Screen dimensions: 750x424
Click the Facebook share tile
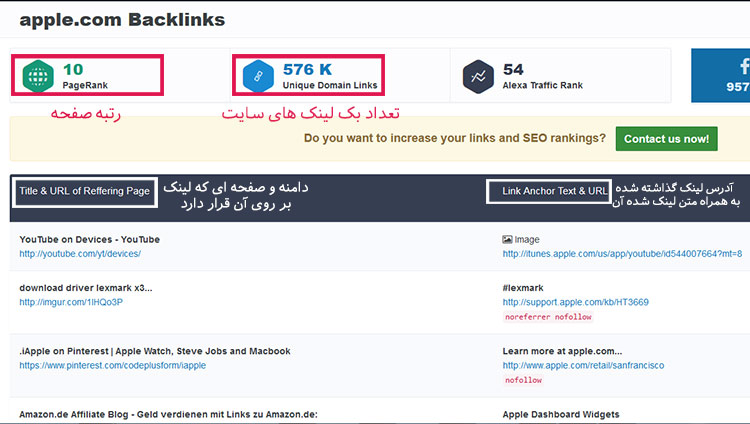click(720, 75)
